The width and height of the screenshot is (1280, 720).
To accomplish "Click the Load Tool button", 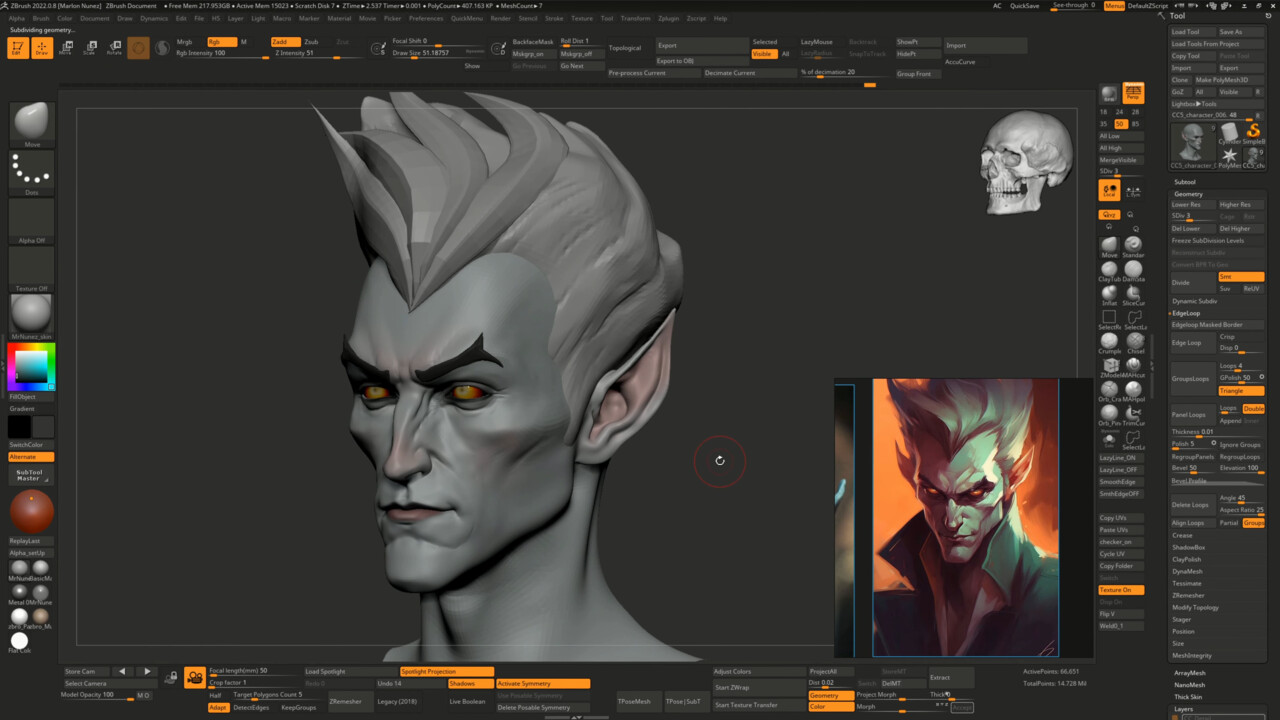I will pyautogui.click(x=1193, y=32).
